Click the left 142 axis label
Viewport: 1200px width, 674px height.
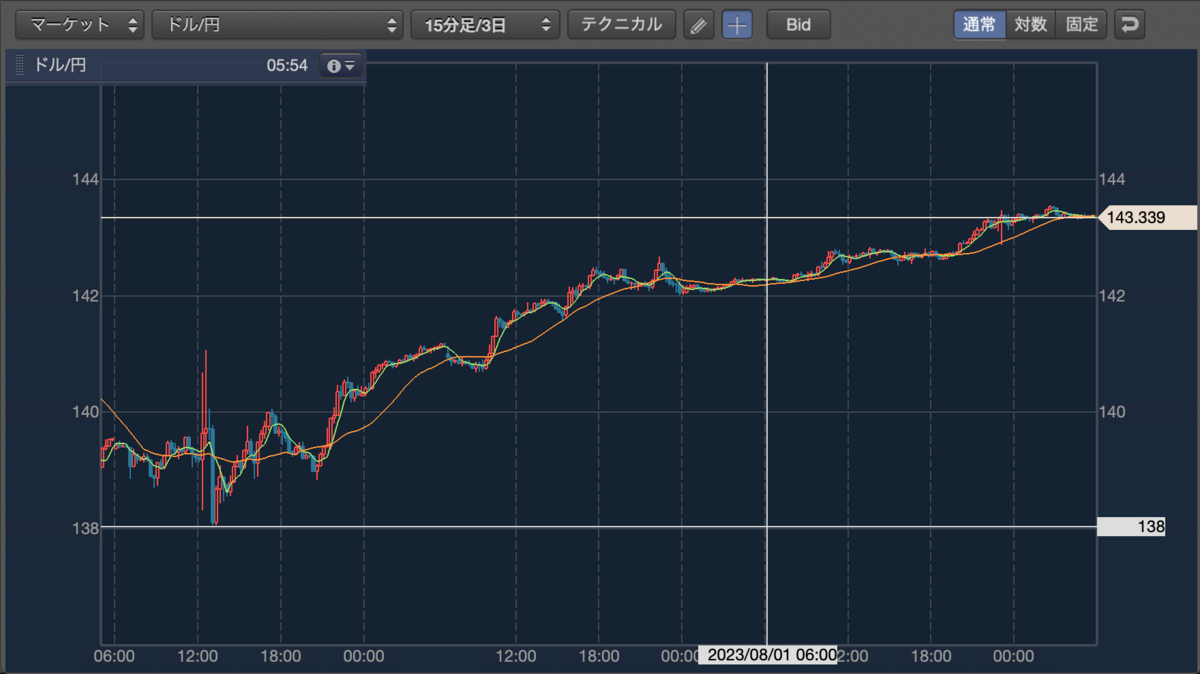pos(85,296)
